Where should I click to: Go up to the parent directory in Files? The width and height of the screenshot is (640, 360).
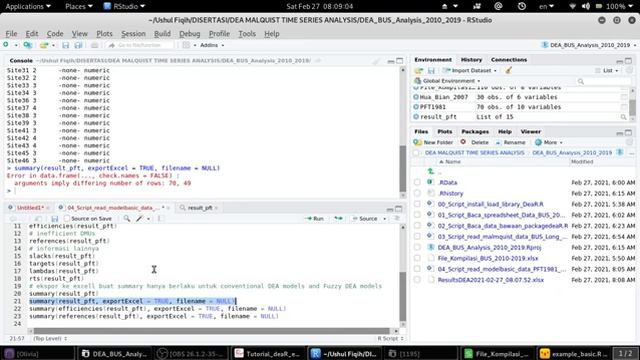tap(431, 171)
